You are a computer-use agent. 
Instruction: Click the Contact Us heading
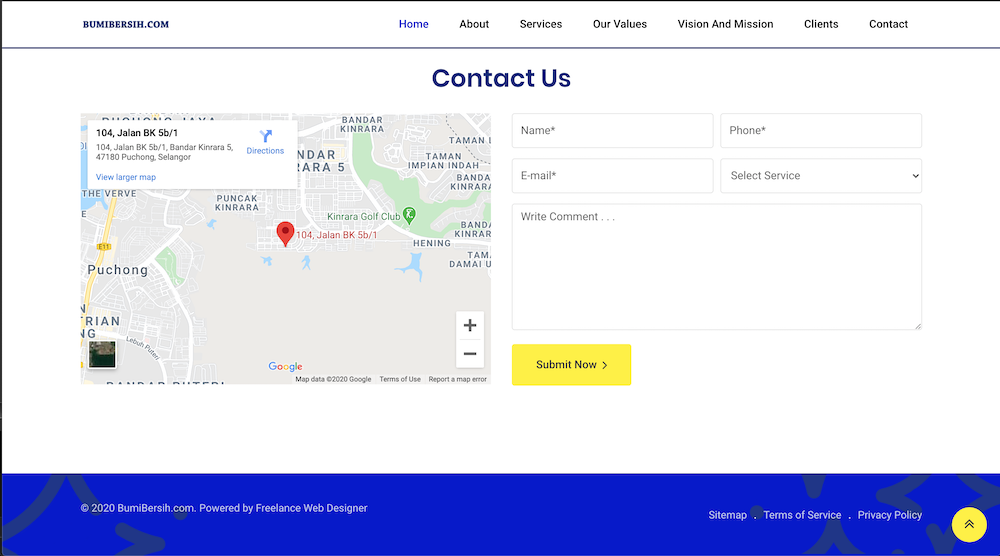501,78
